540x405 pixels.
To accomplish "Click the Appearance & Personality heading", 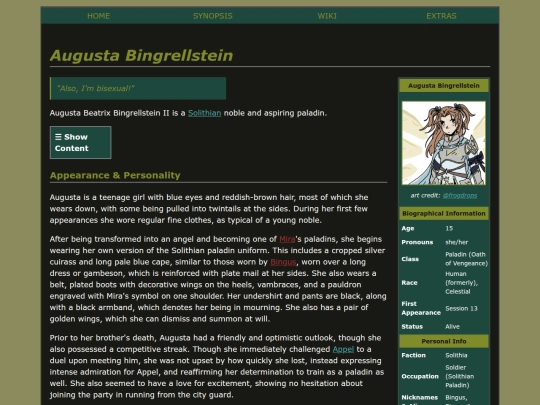I will click(115, 175).
